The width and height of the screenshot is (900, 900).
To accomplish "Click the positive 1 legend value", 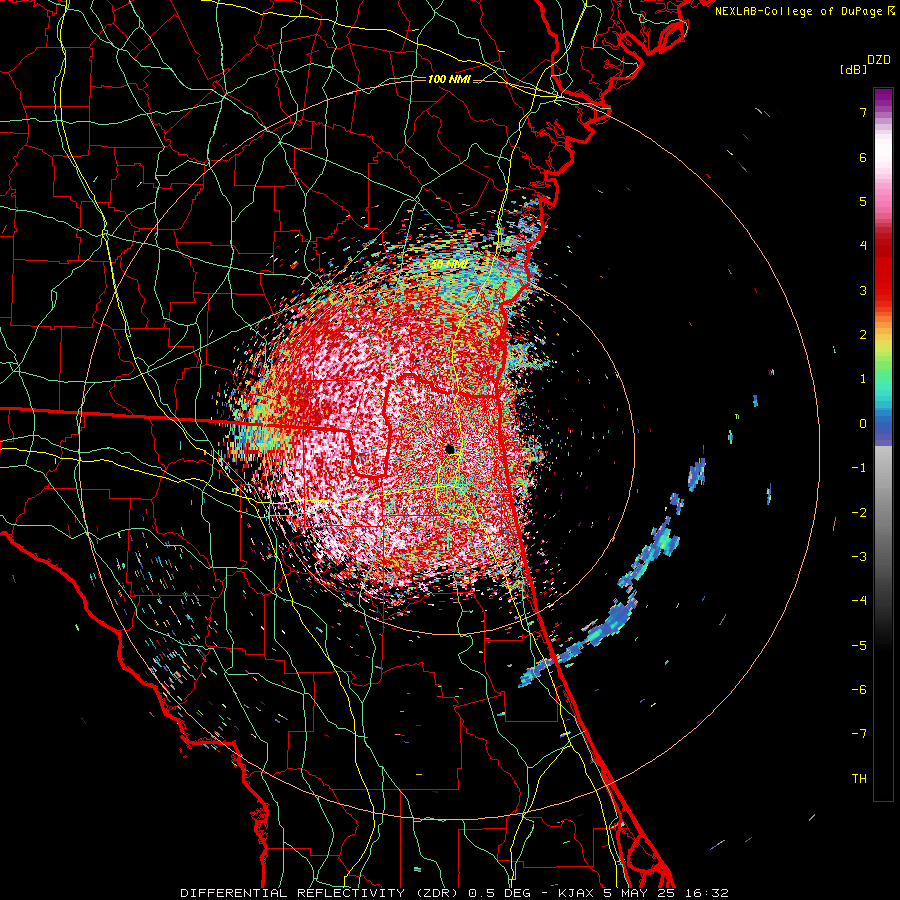I will click(863, 379).
